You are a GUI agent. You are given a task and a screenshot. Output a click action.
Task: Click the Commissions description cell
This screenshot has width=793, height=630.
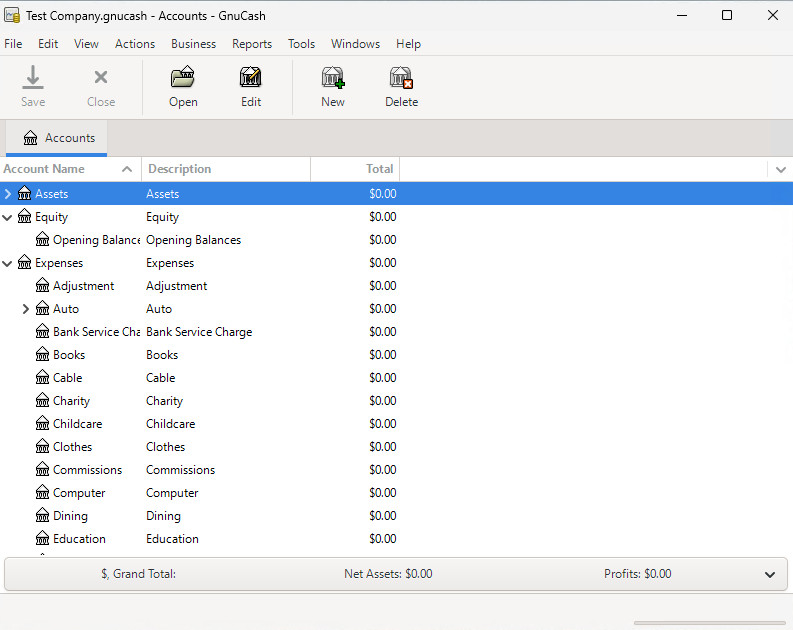(x=180, y=470)
